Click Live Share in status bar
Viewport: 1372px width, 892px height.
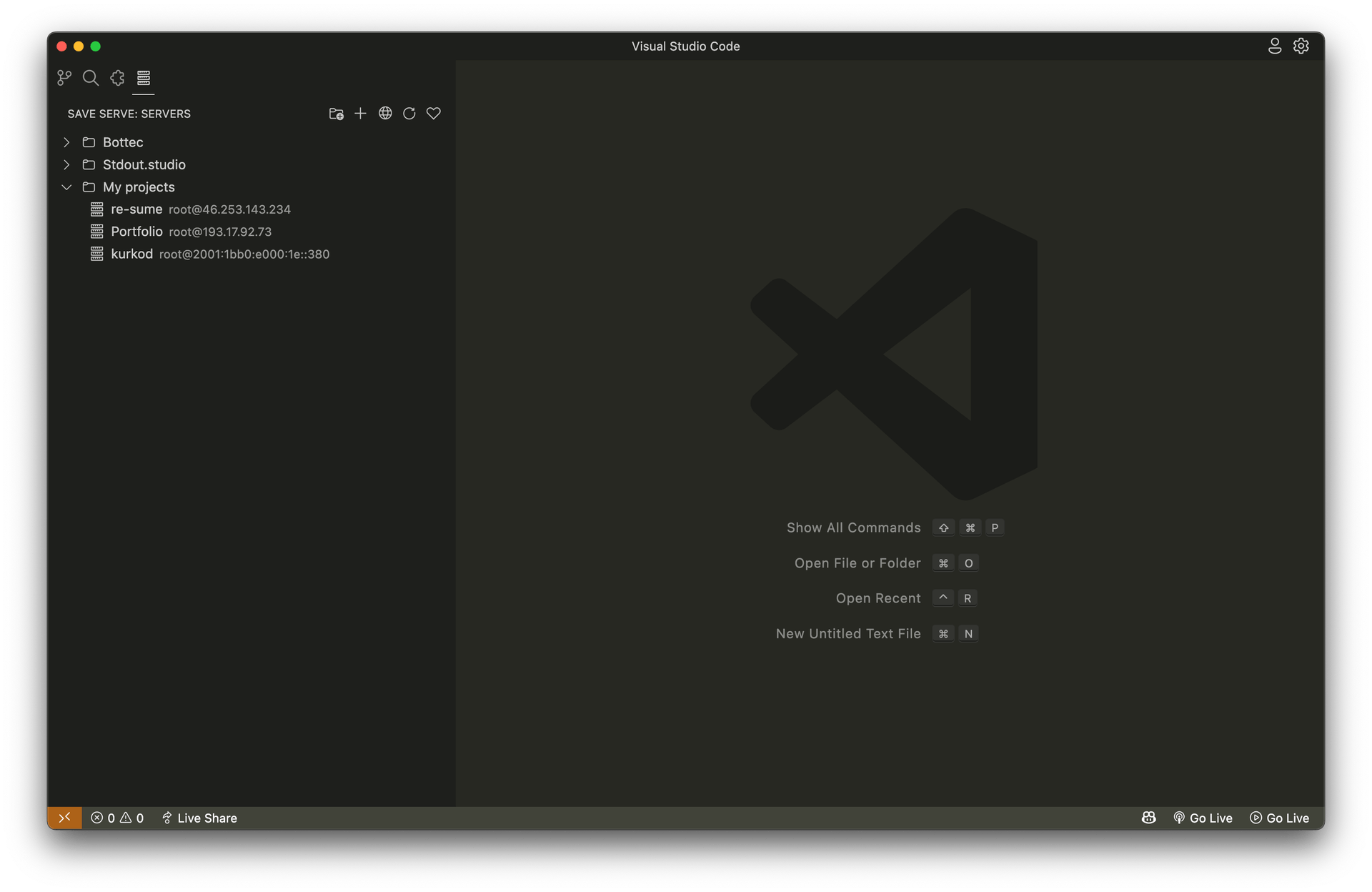click(x=199, y=818)
